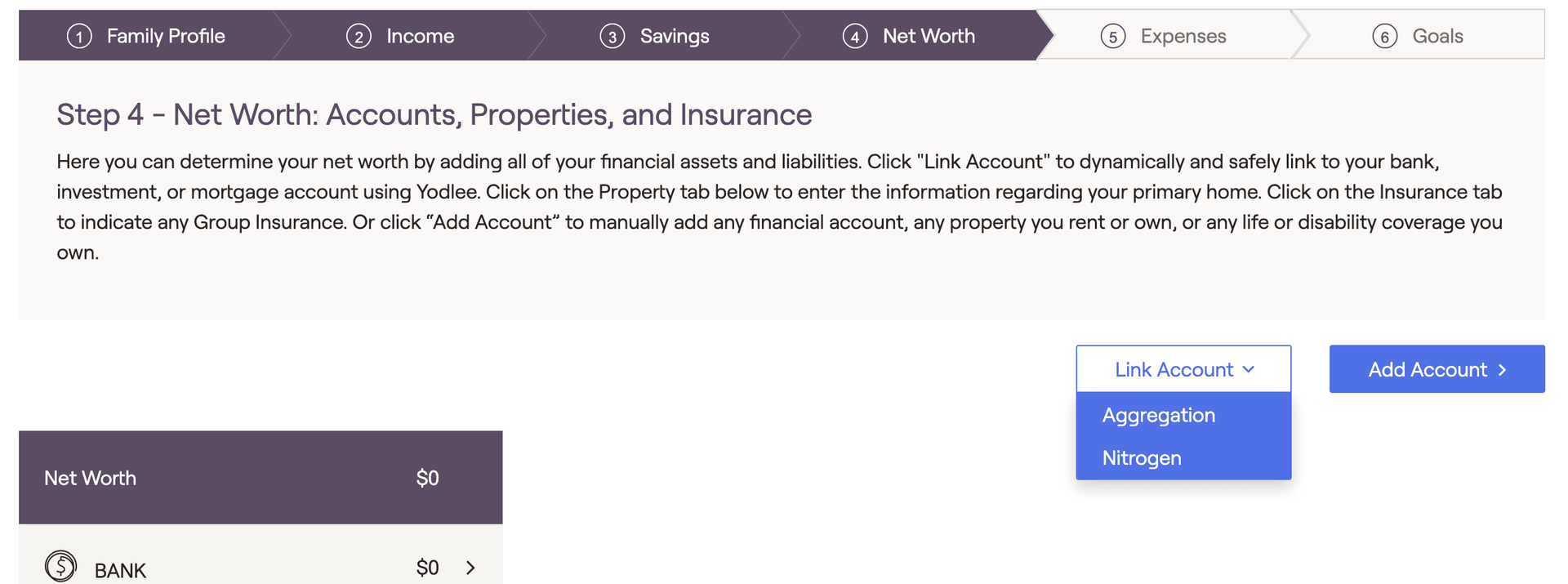
Task: Click the Link Account chevron arrow
Action: click(x=1249, y=369)
